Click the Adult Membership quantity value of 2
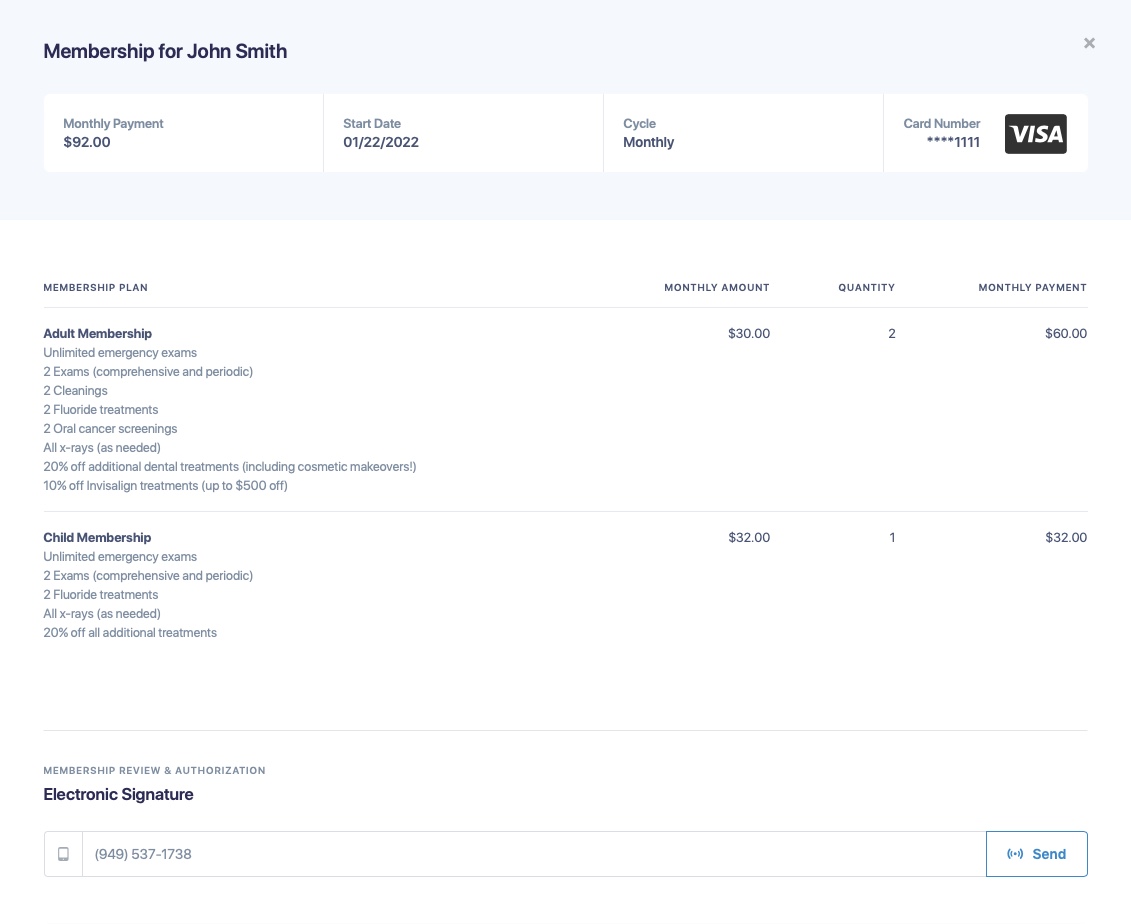 pyautogui.click(x=892, y=333)
